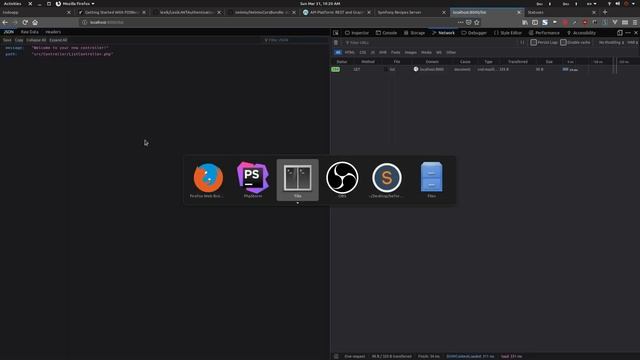Select the Getting Started browser tab
This screenshot has width=640, height=360.
click(111, 12)
